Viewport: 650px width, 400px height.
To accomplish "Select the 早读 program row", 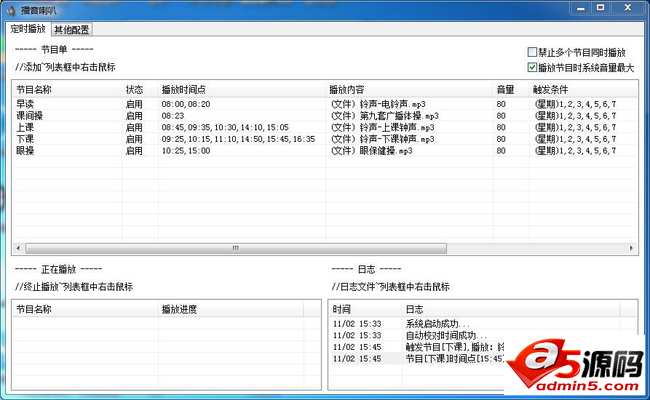I will coord(325,104).
